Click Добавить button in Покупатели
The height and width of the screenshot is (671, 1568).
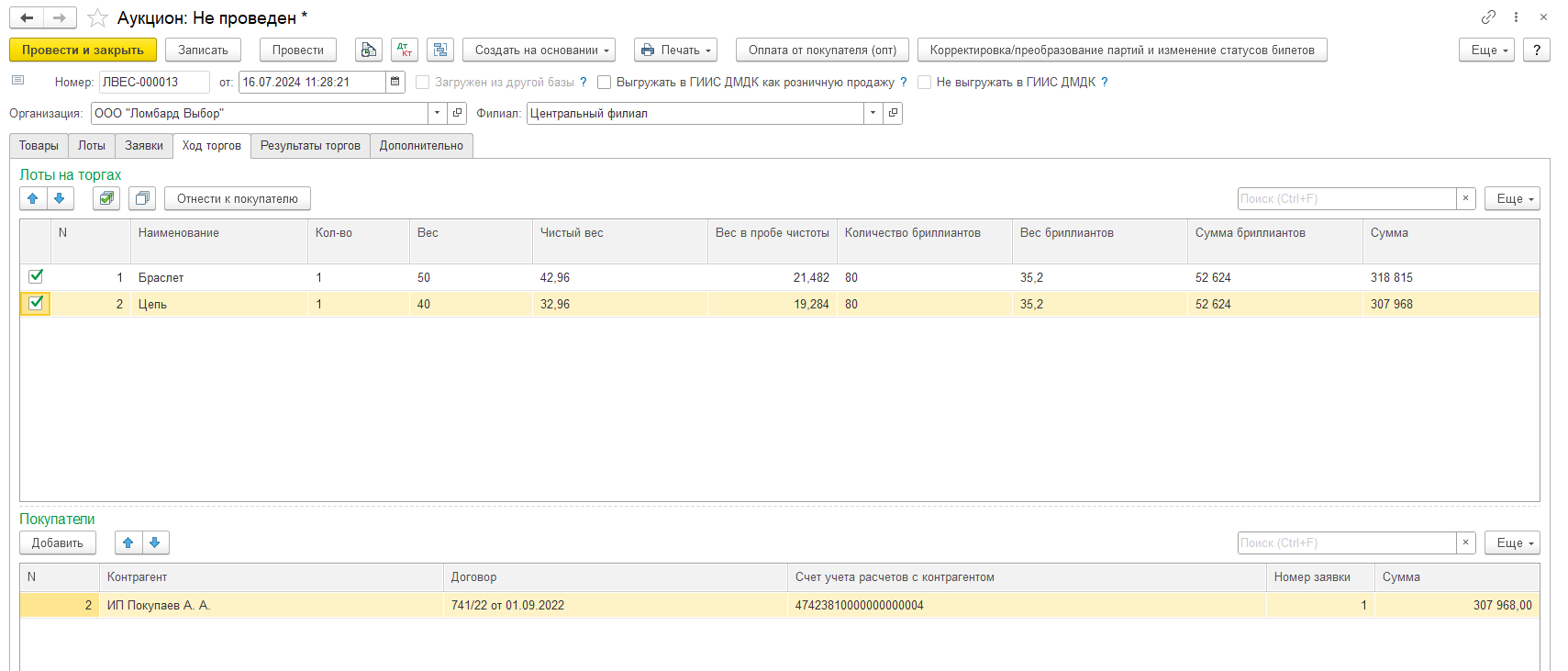pyautogui.click(x=58, y=542)
